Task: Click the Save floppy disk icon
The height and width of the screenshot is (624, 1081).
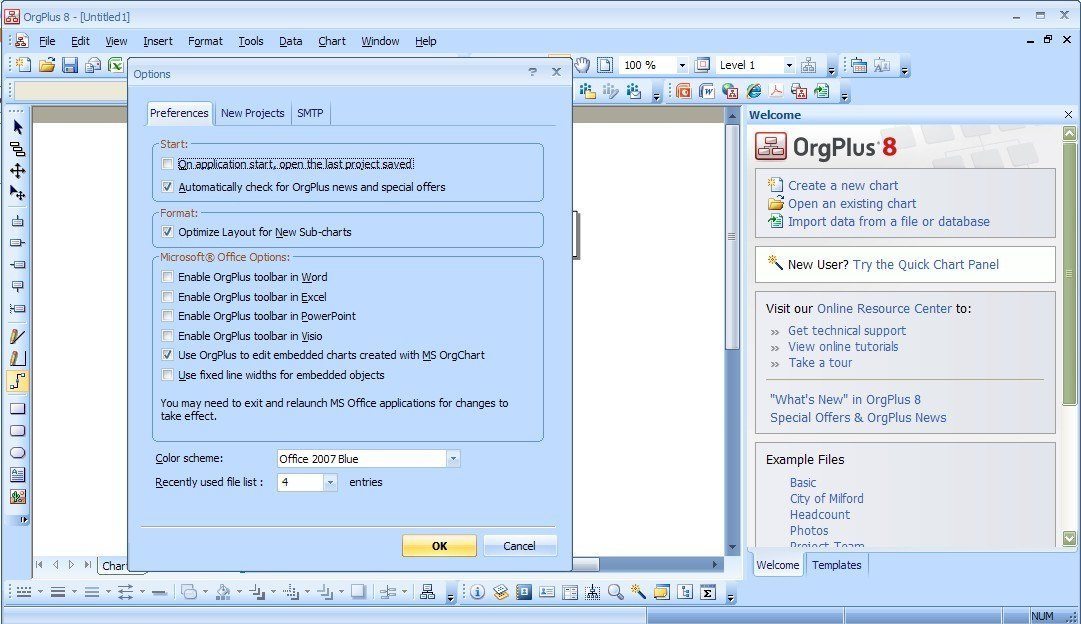Action: [70, 65]
